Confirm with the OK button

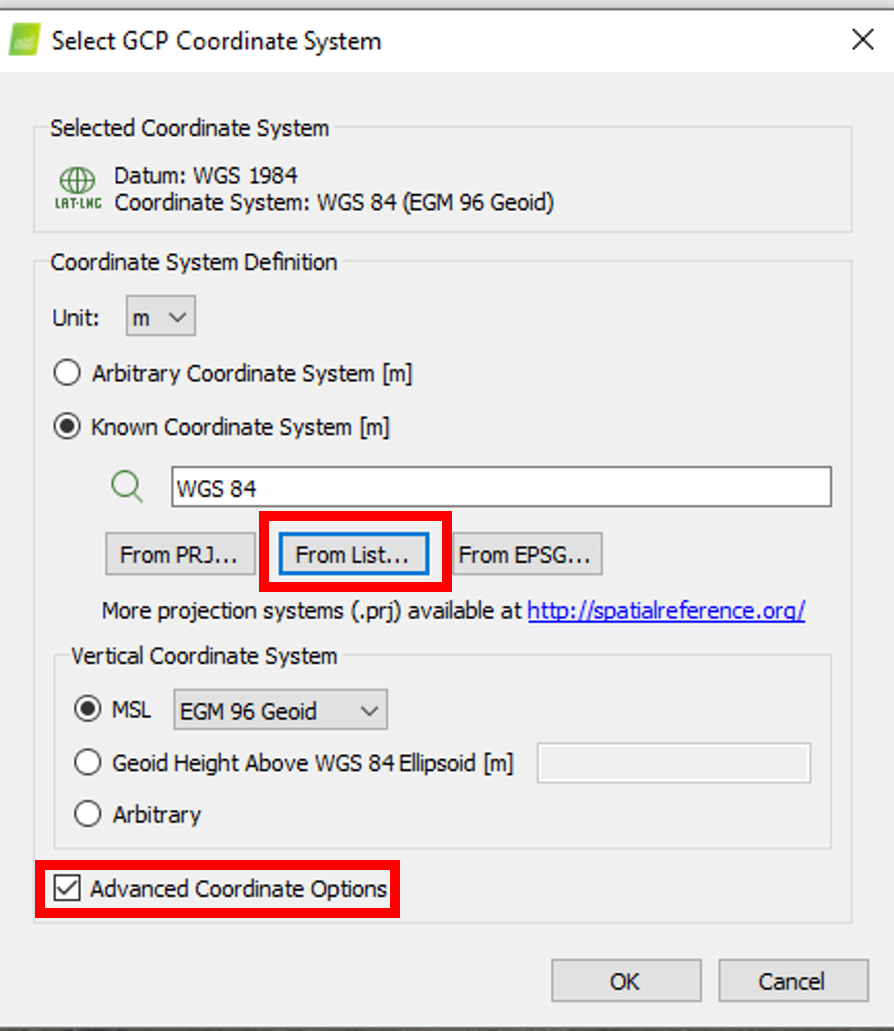[625, 981]
